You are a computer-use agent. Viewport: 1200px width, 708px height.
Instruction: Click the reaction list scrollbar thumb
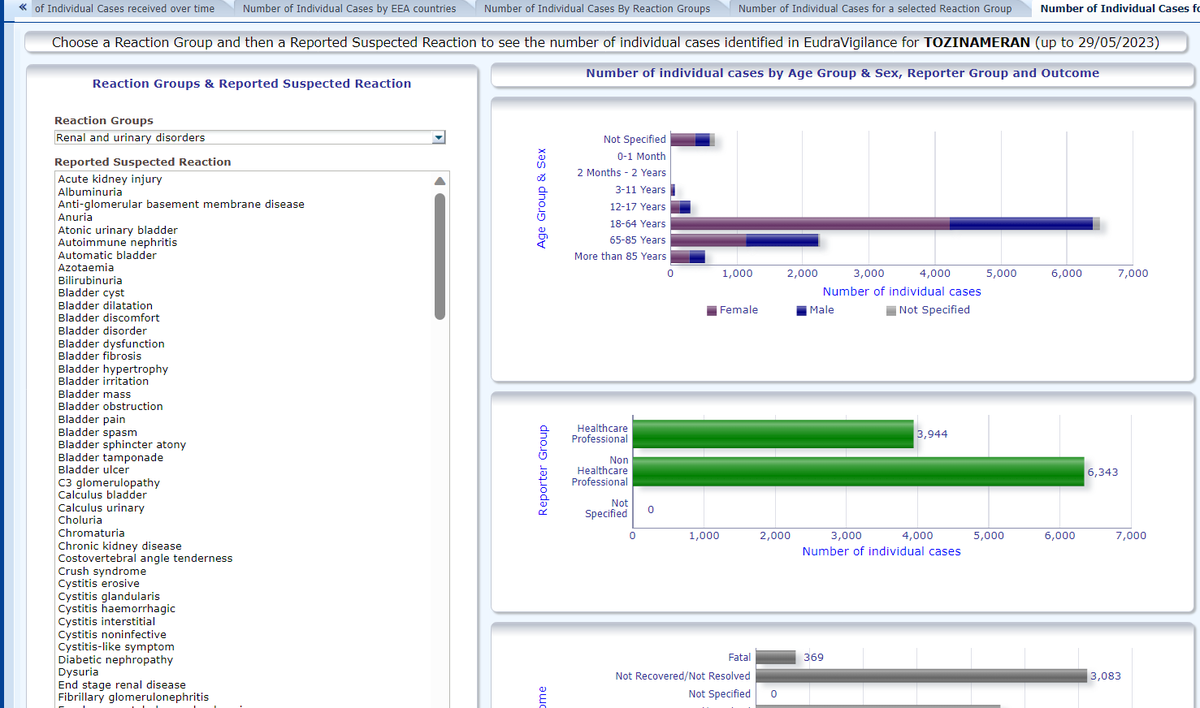438,255
